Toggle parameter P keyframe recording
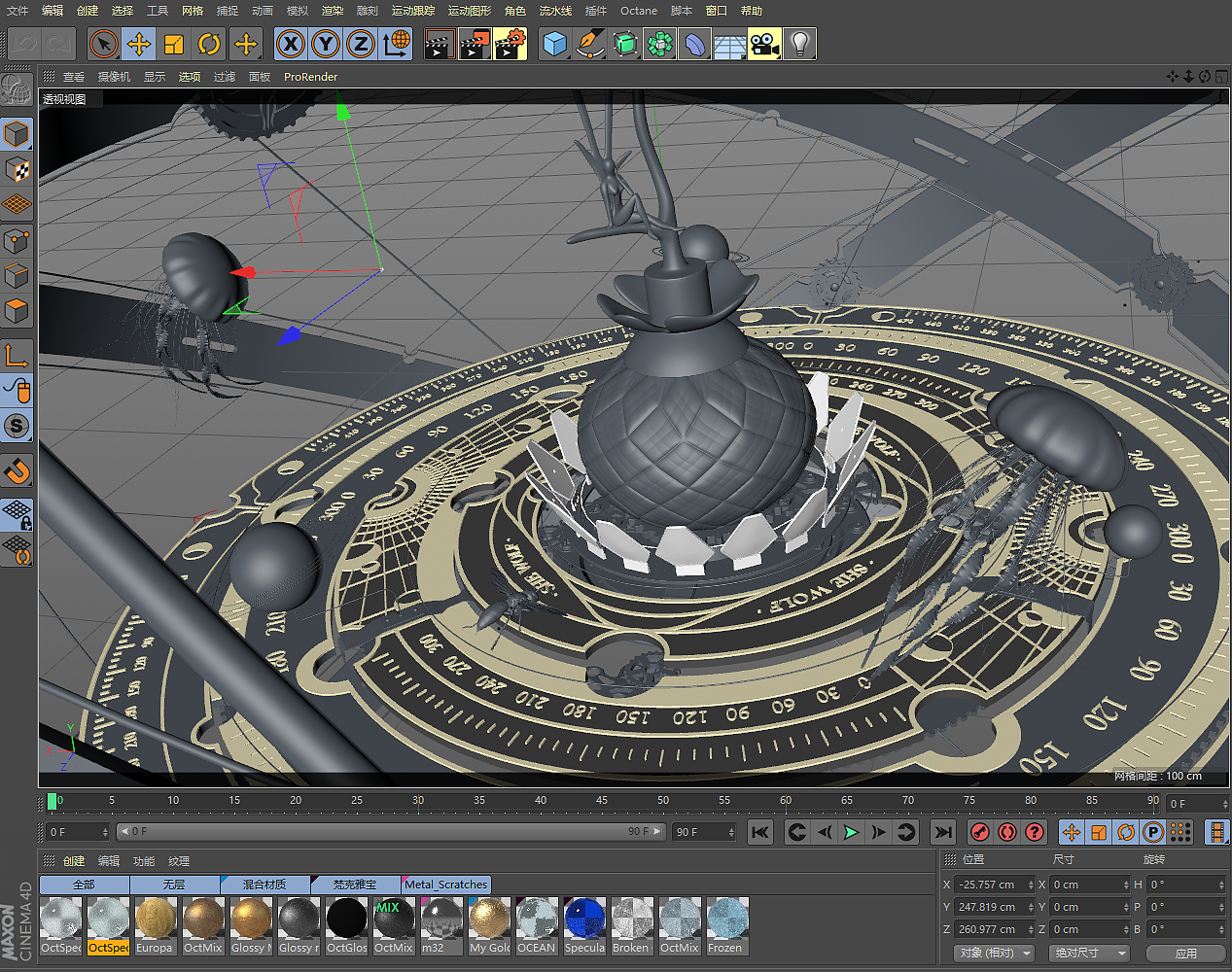The width and height of the screenshot is (1232, 972). click(1153, 832)
